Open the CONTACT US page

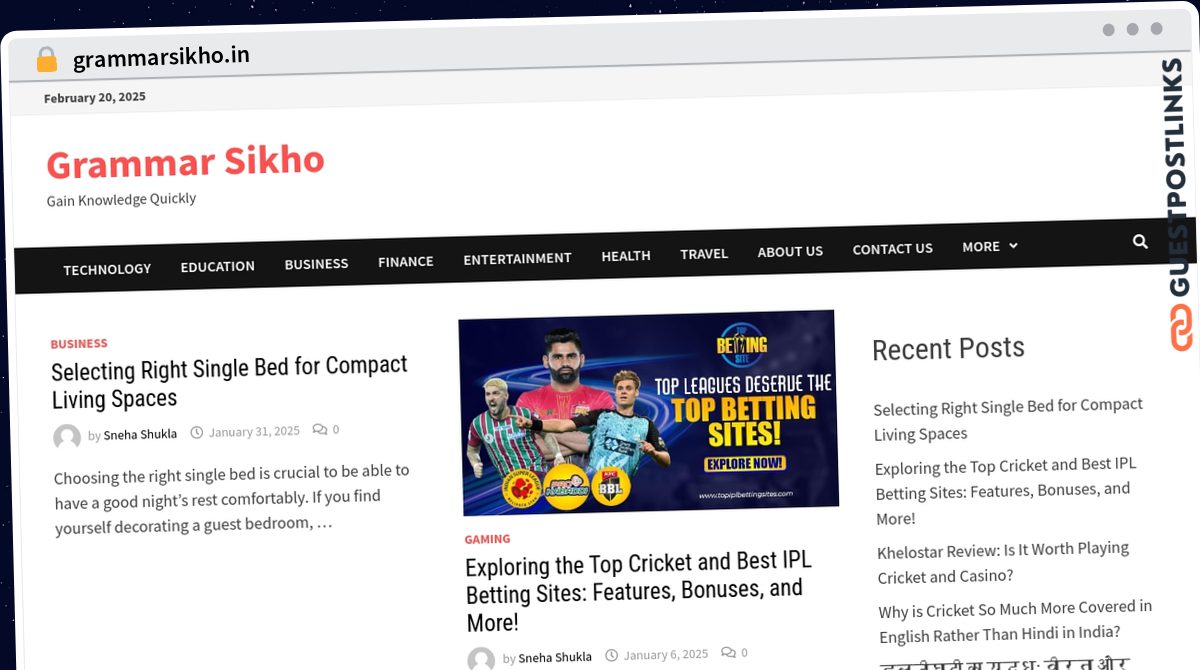click(892, 249)
